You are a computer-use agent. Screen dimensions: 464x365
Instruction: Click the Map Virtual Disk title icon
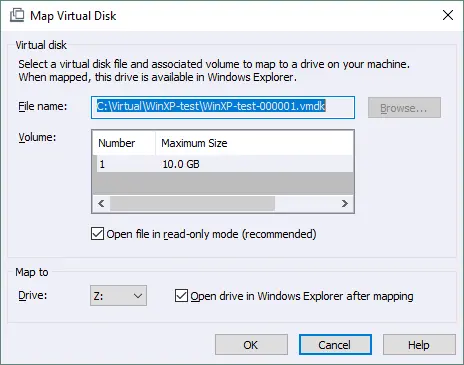[x=17, y=15]
